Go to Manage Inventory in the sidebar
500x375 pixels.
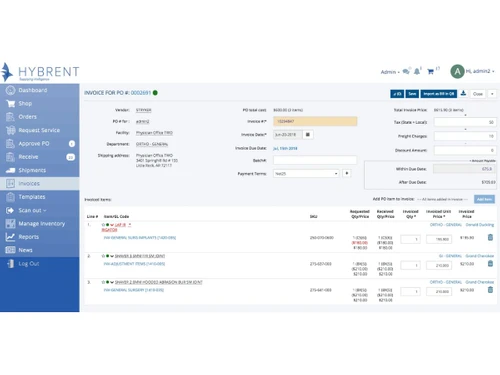[42, 224]
